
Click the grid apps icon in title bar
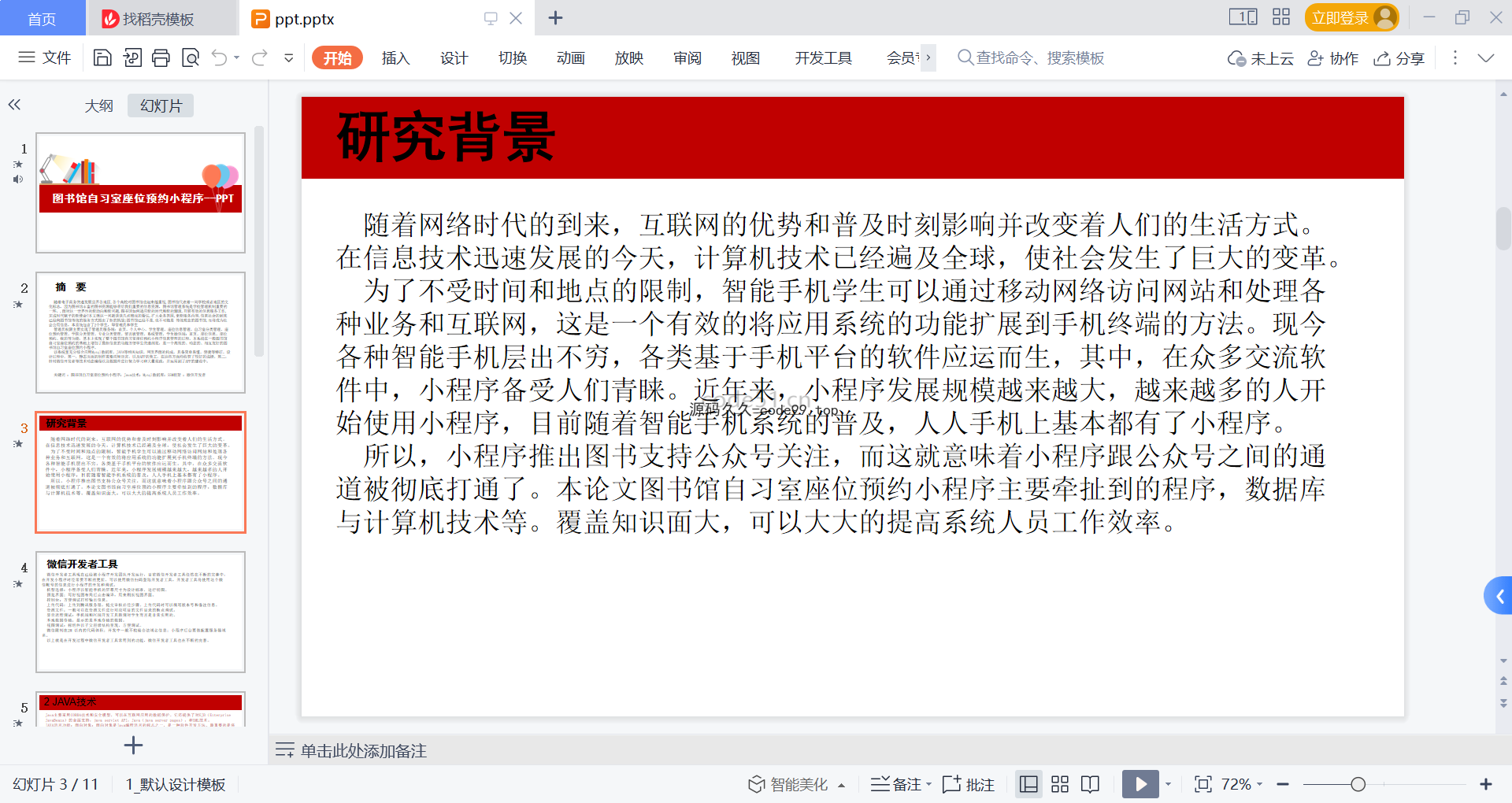coord(1281,17)
